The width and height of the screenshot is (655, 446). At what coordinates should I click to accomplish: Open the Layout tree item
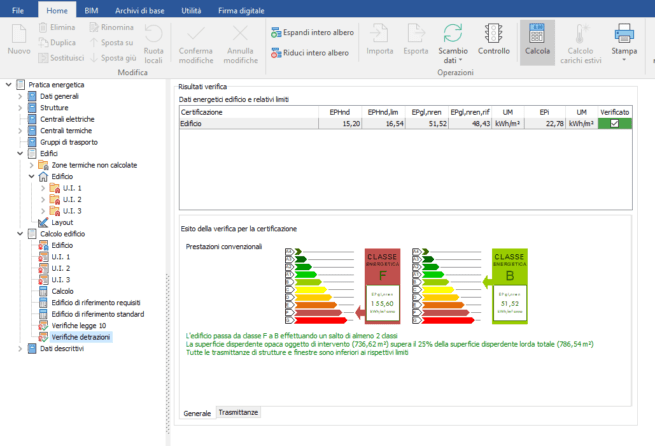(62, 223)
